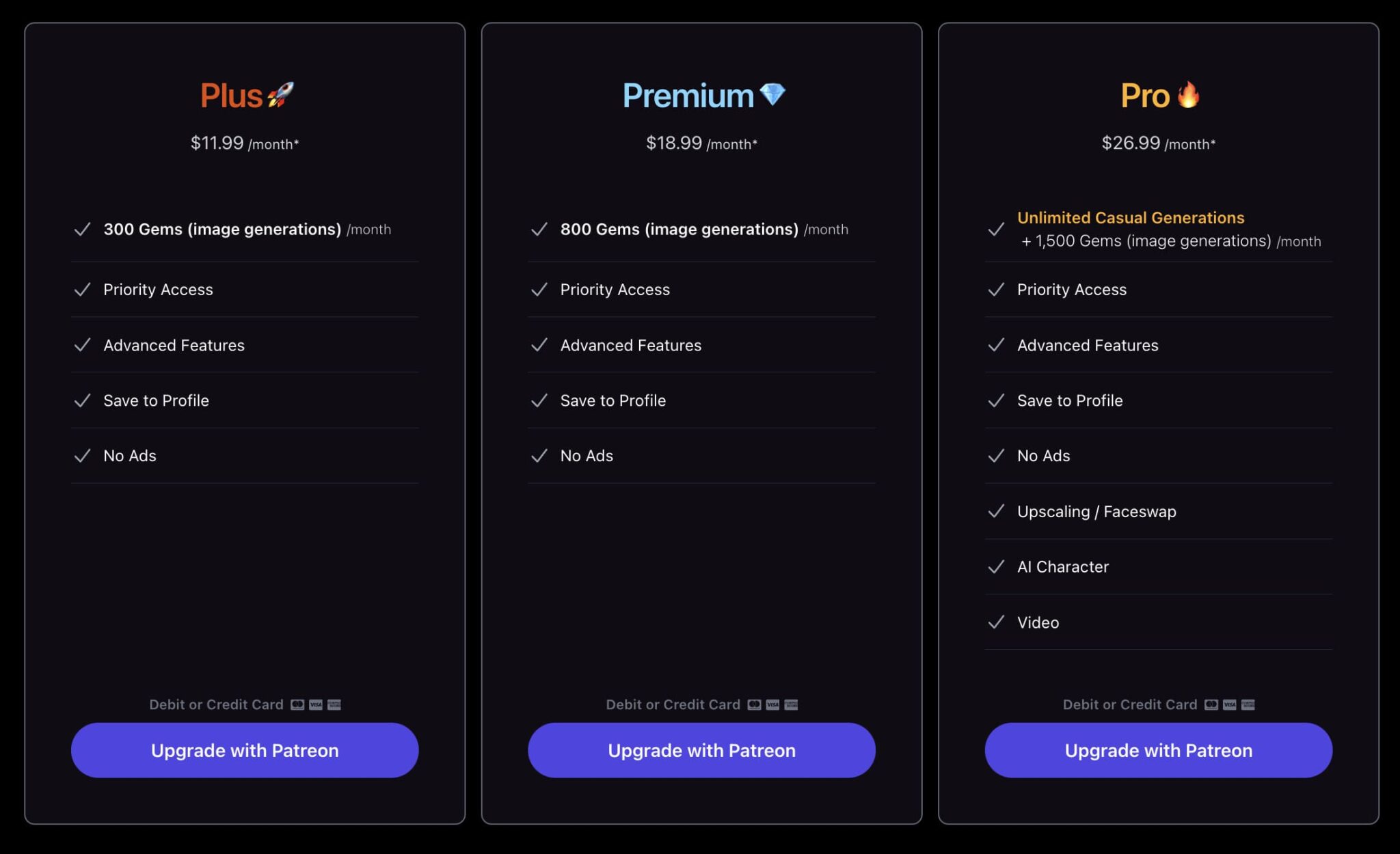Click the Visa icon in the Plus card

coord(316,704)
